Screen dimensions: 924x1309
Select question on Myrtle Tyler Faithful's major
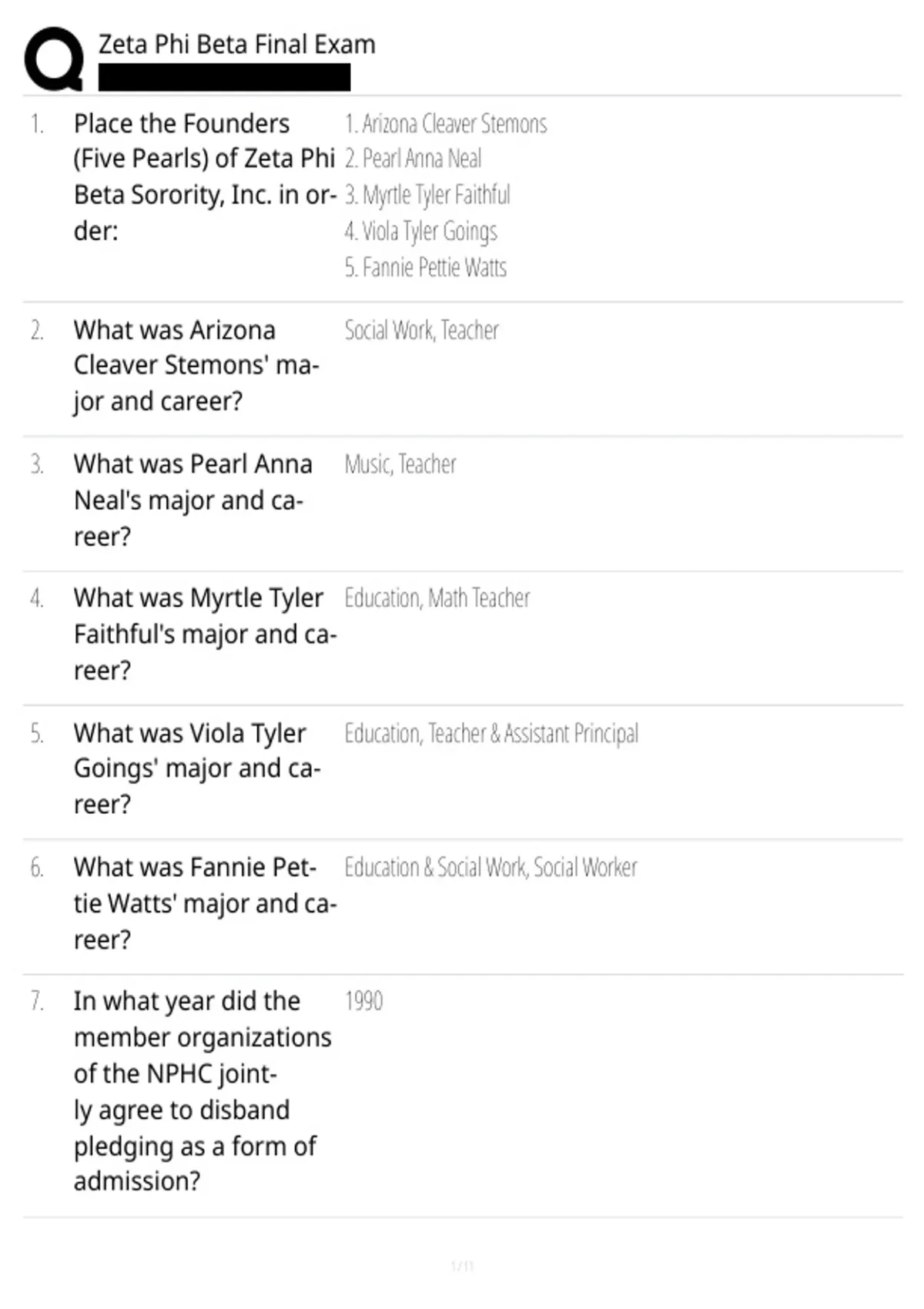click(206, 634)
